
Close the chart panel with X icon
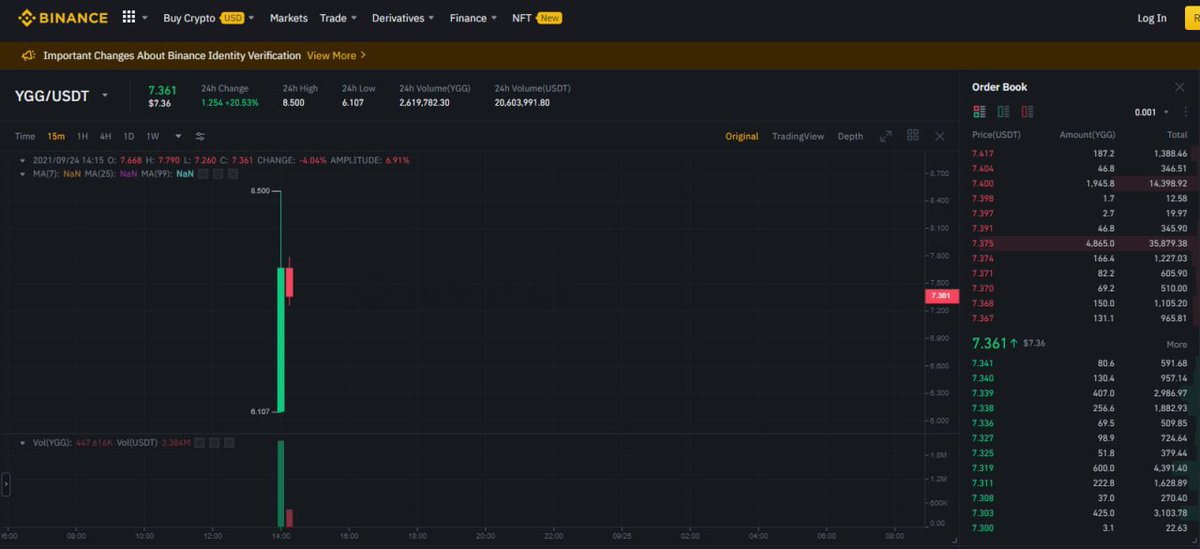[940, 136]
